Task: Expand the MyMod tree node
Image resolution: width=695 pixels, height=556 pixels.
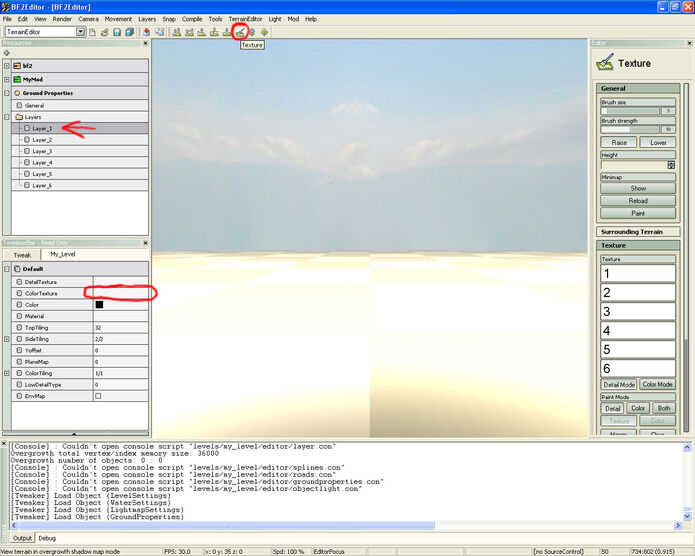Action: [x=7, y=79]
